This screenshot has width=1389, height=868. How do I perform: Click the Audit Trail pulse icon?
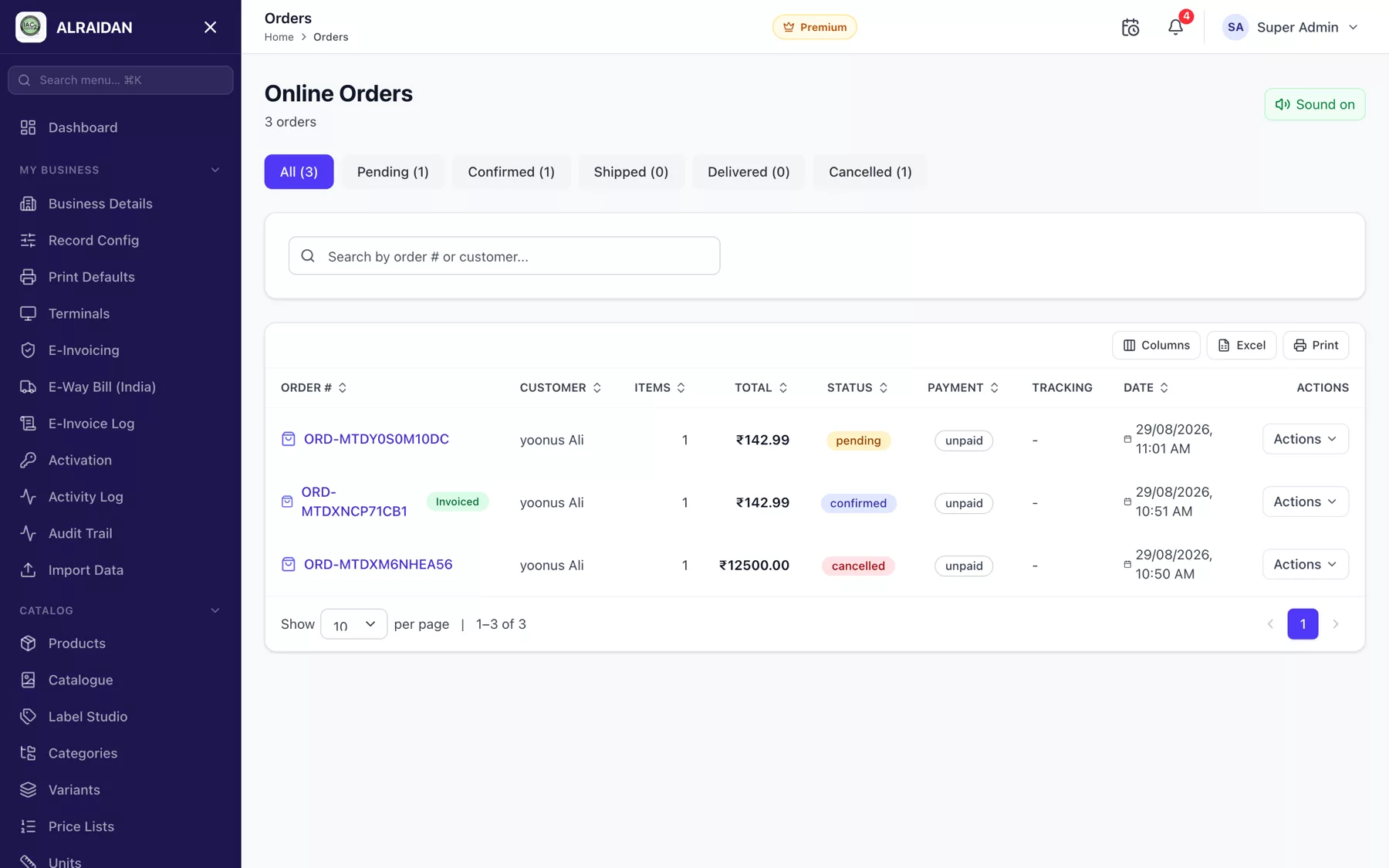29,533
